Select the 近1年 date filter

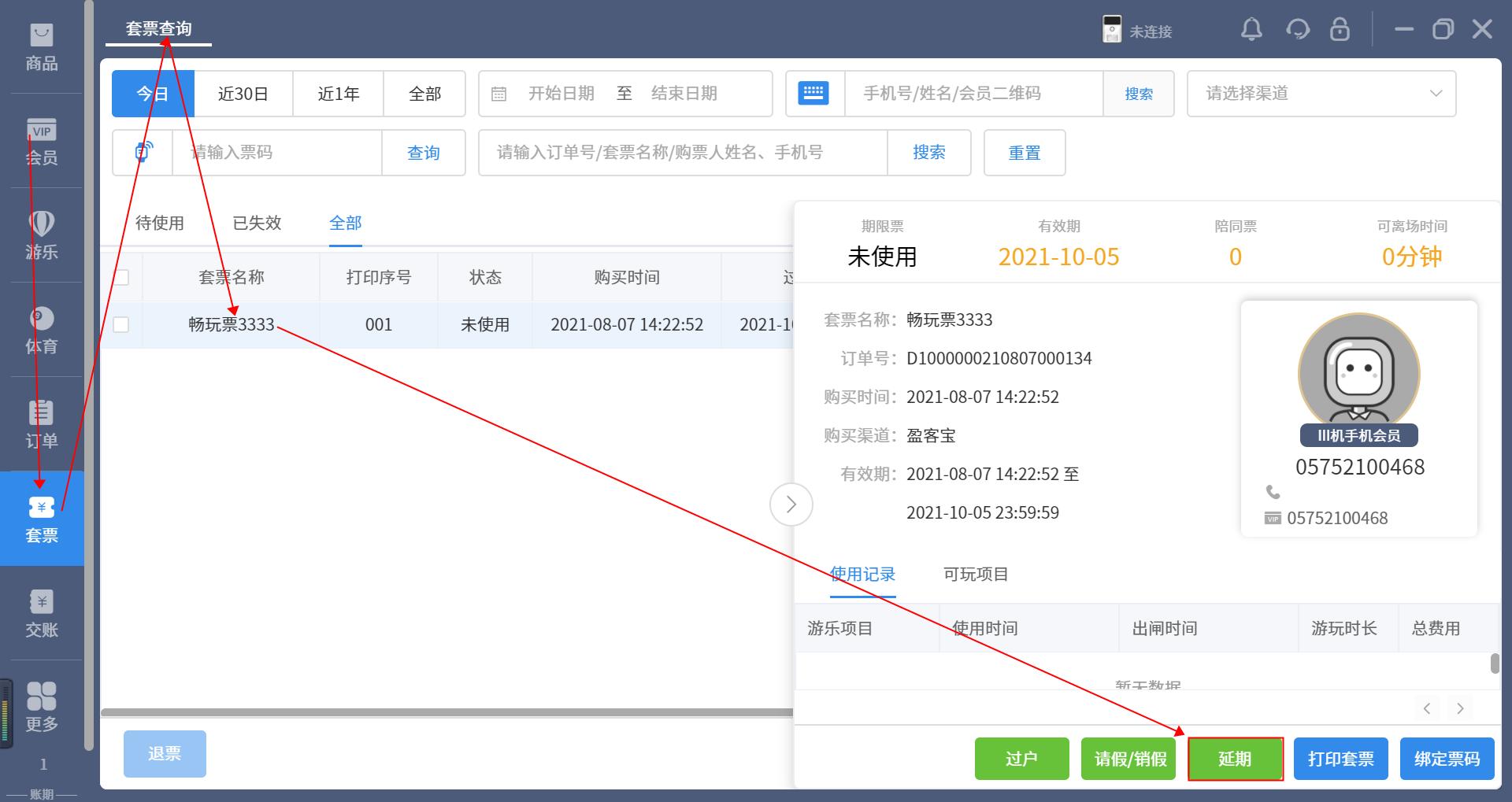tap(338, 94)
